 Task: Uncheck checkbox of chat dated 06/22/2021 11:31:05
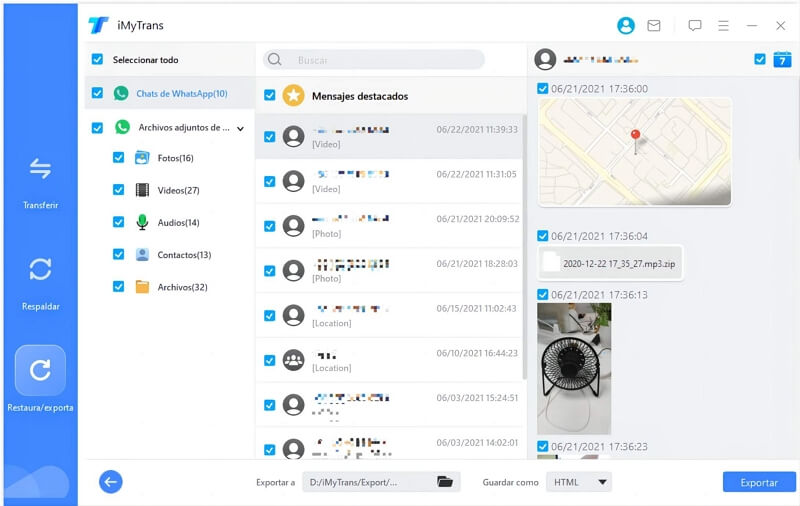point(269,182)
